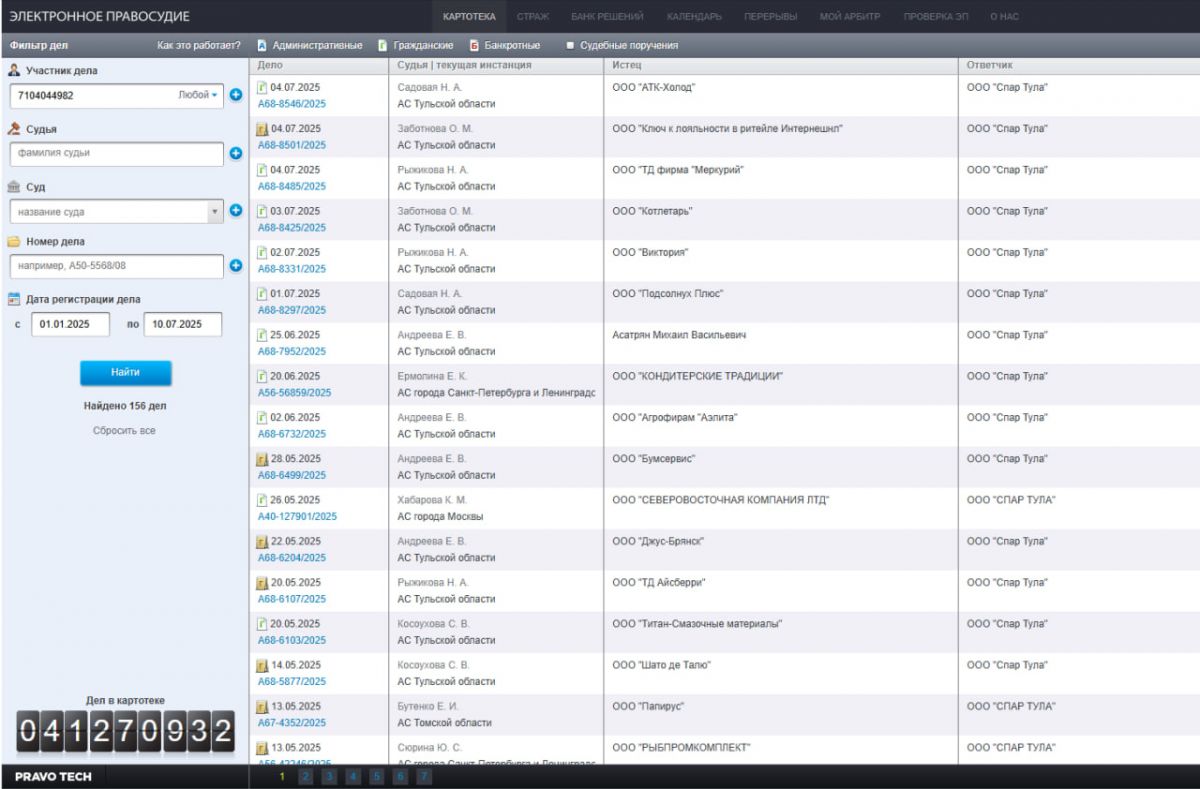Image resolution: width=1200 pixels, height=789 pixels.
Task: Expand the court name dropdown arrow
Action: tap(216, 211)
